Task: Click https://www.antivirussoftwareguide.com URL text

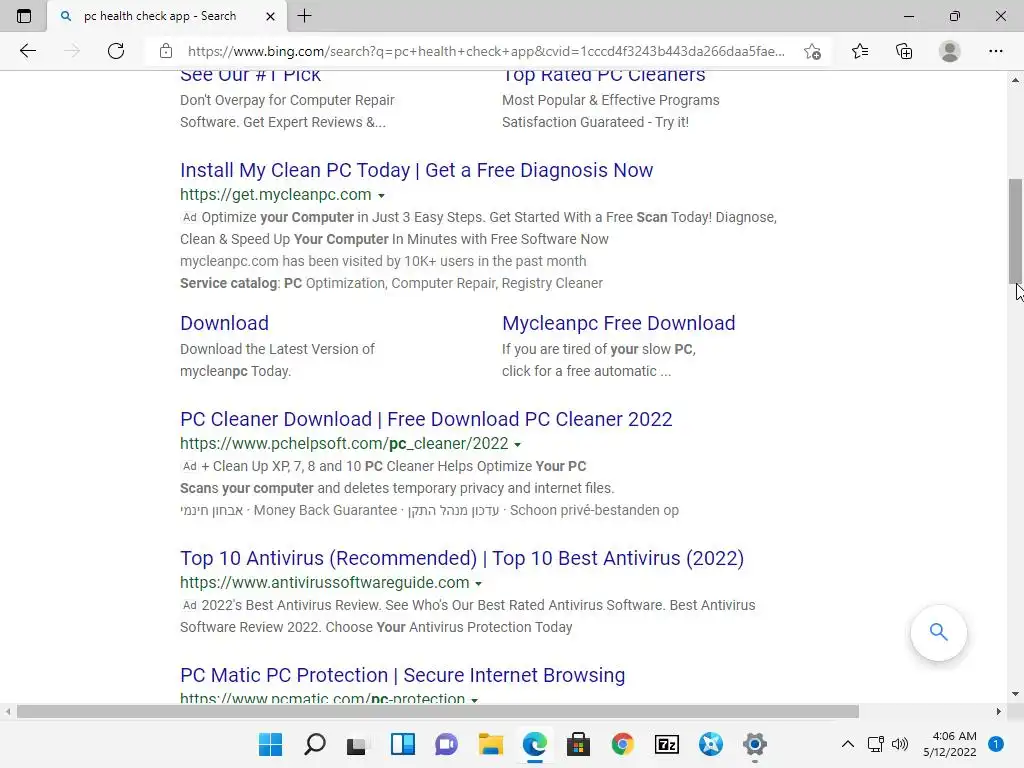Action: click(325, 583)
